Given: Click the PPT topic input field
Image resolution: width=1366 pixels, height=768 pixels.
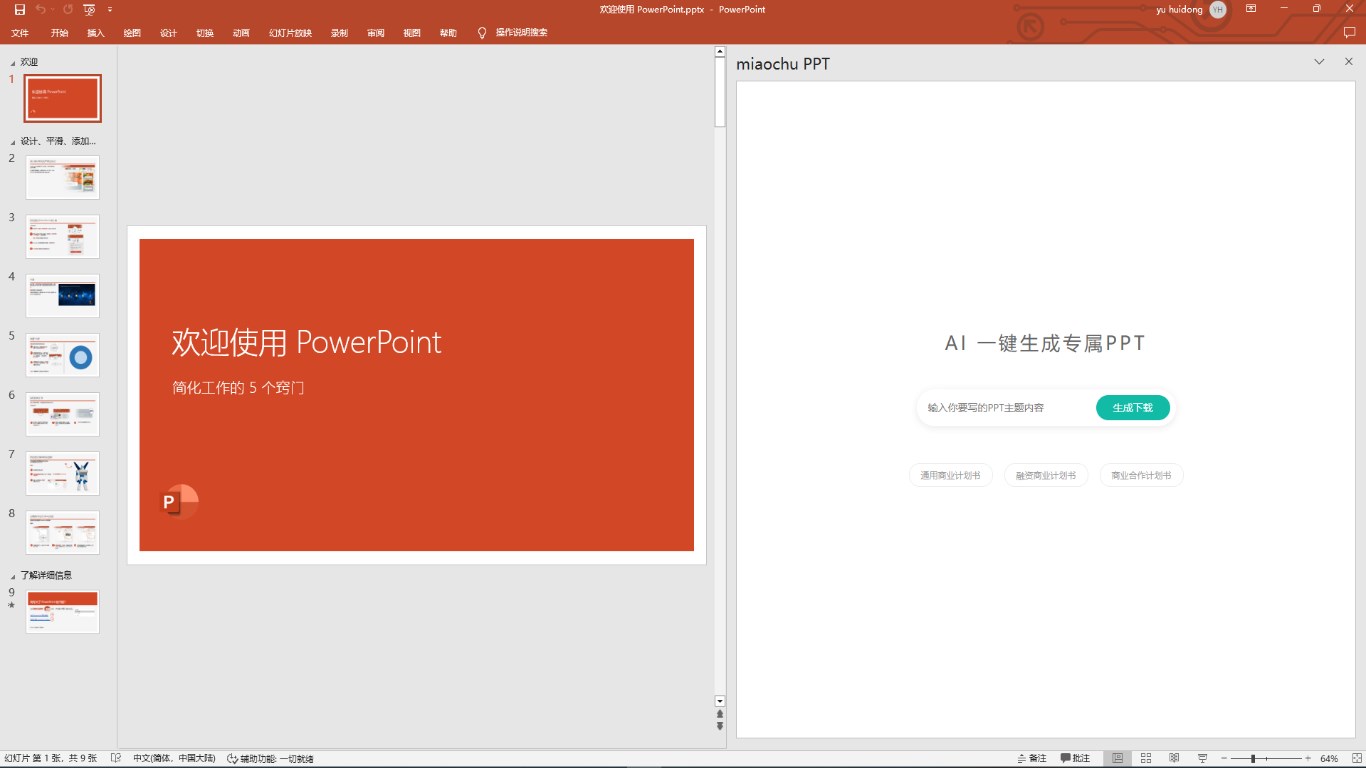Looking at the screenshot, I should pos(1006,408).
